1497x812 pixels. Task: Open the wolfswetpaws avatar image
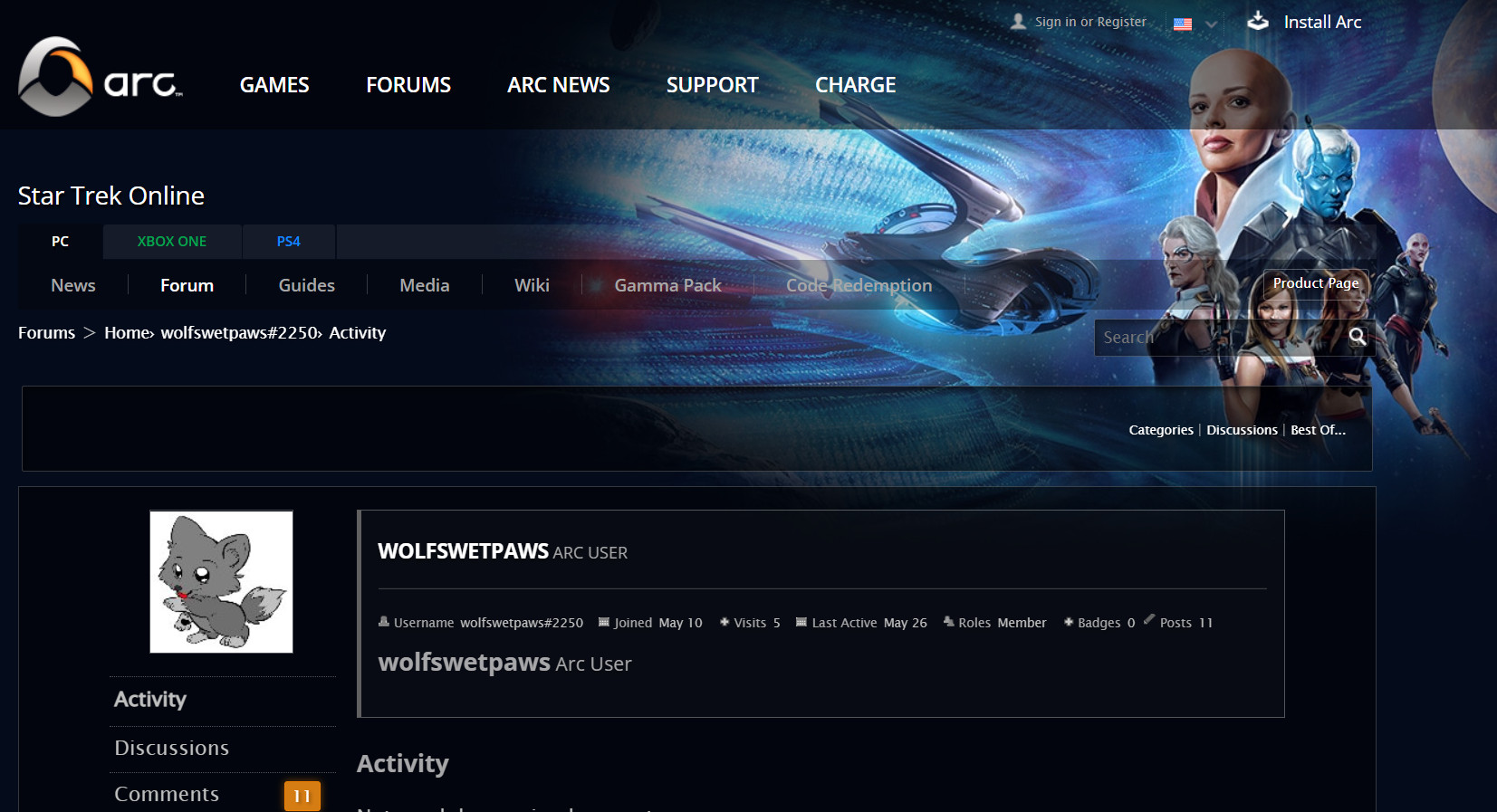tap(221, 581)
